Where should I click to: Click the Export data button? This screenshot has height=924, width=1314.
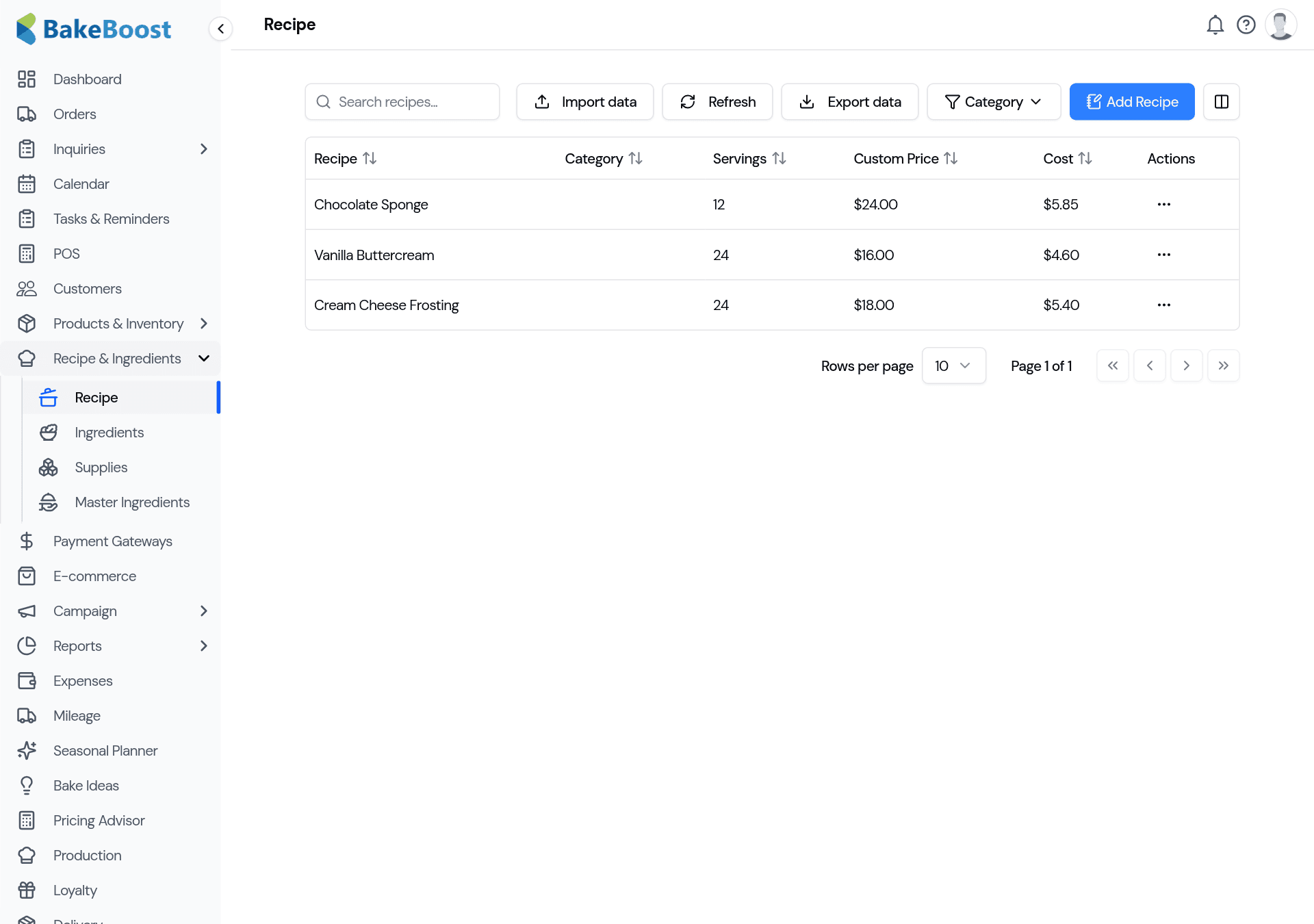(x=850, y=102)
